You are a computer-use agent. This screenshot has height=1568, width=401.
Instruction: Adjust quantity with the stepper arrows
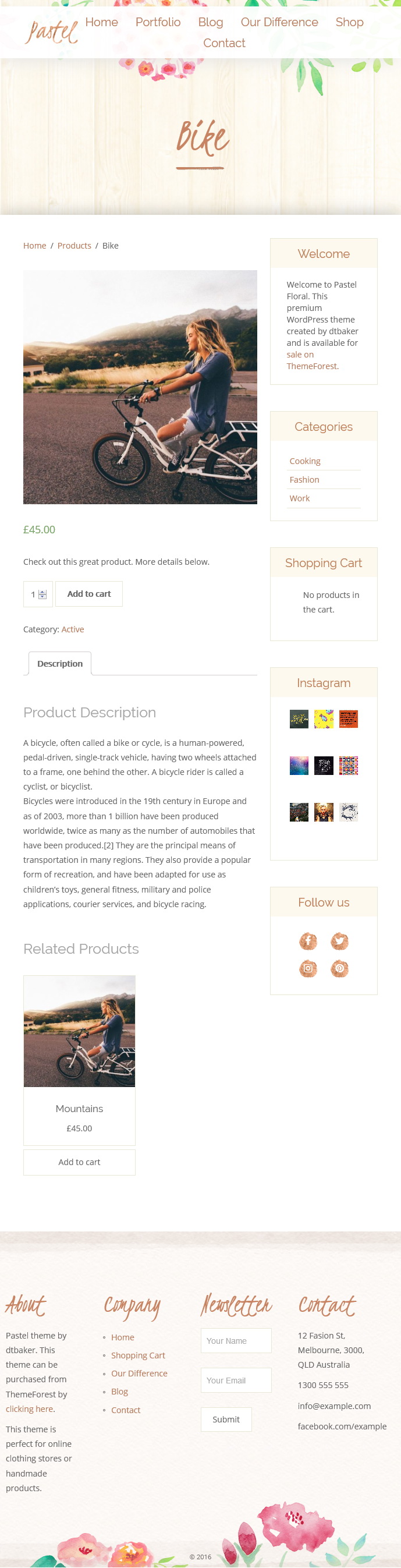[x=42, y=594]
